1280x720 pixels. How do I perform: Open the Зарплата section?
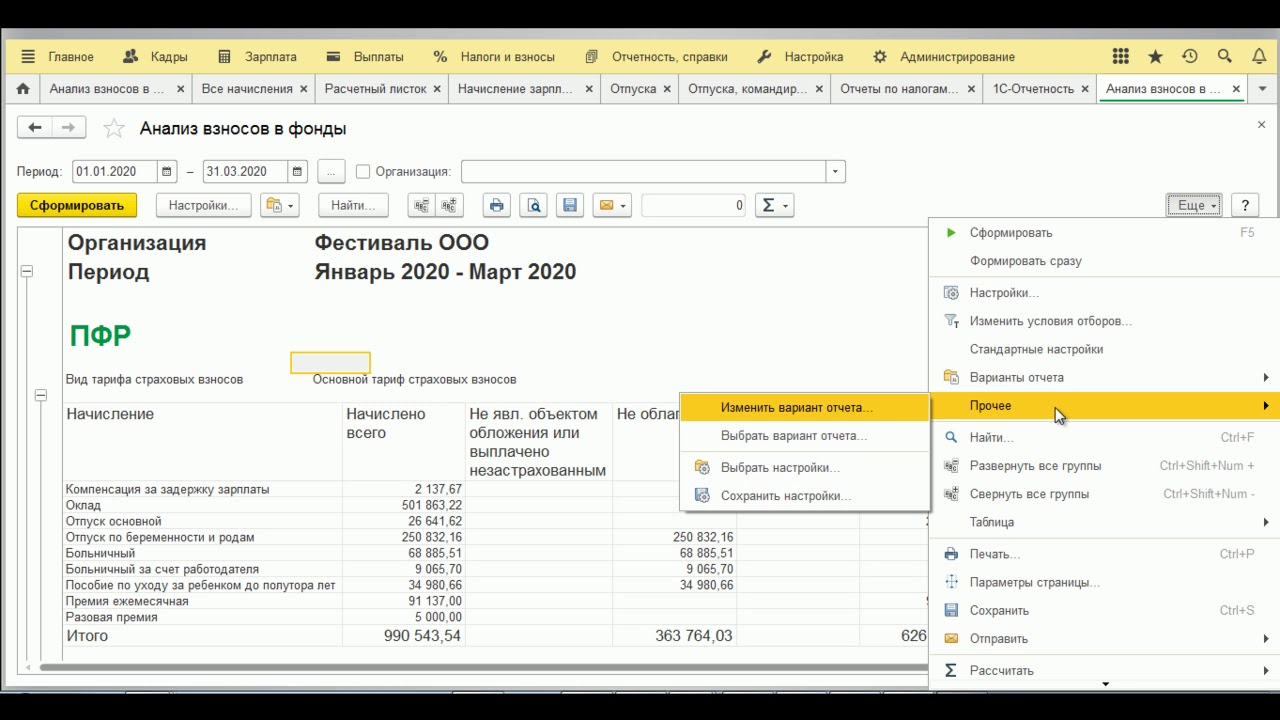tap(257, 57)
